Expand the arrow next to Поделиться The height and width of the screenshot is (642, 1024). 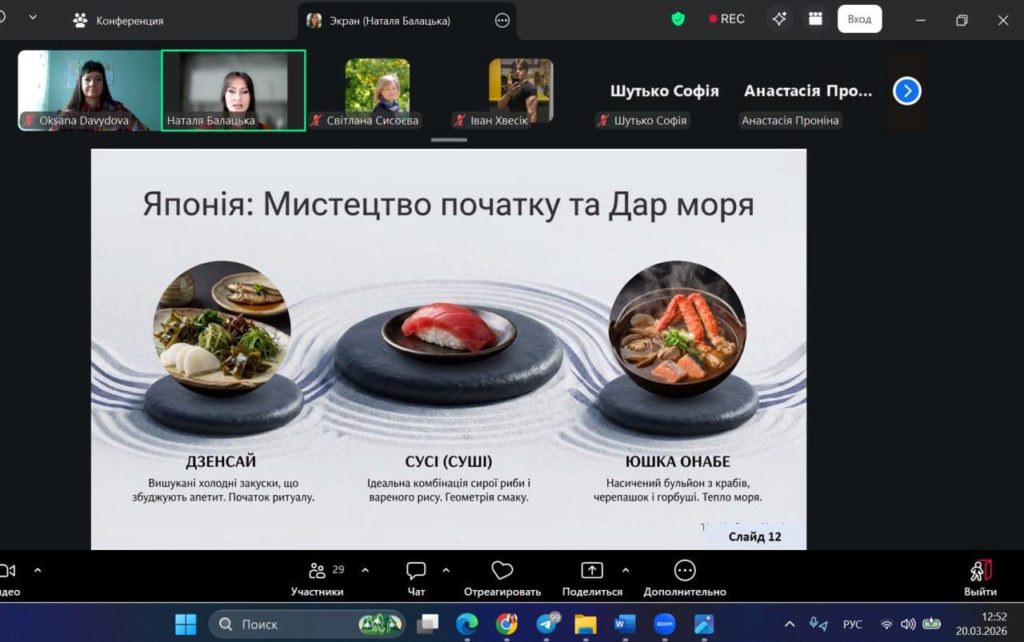coord(626,570)
